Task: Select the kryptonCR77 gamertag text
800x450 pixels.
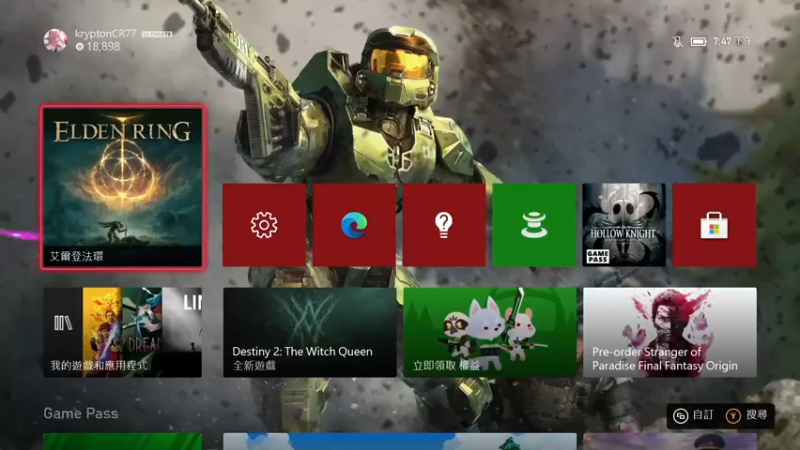Action: pos(106,34)
